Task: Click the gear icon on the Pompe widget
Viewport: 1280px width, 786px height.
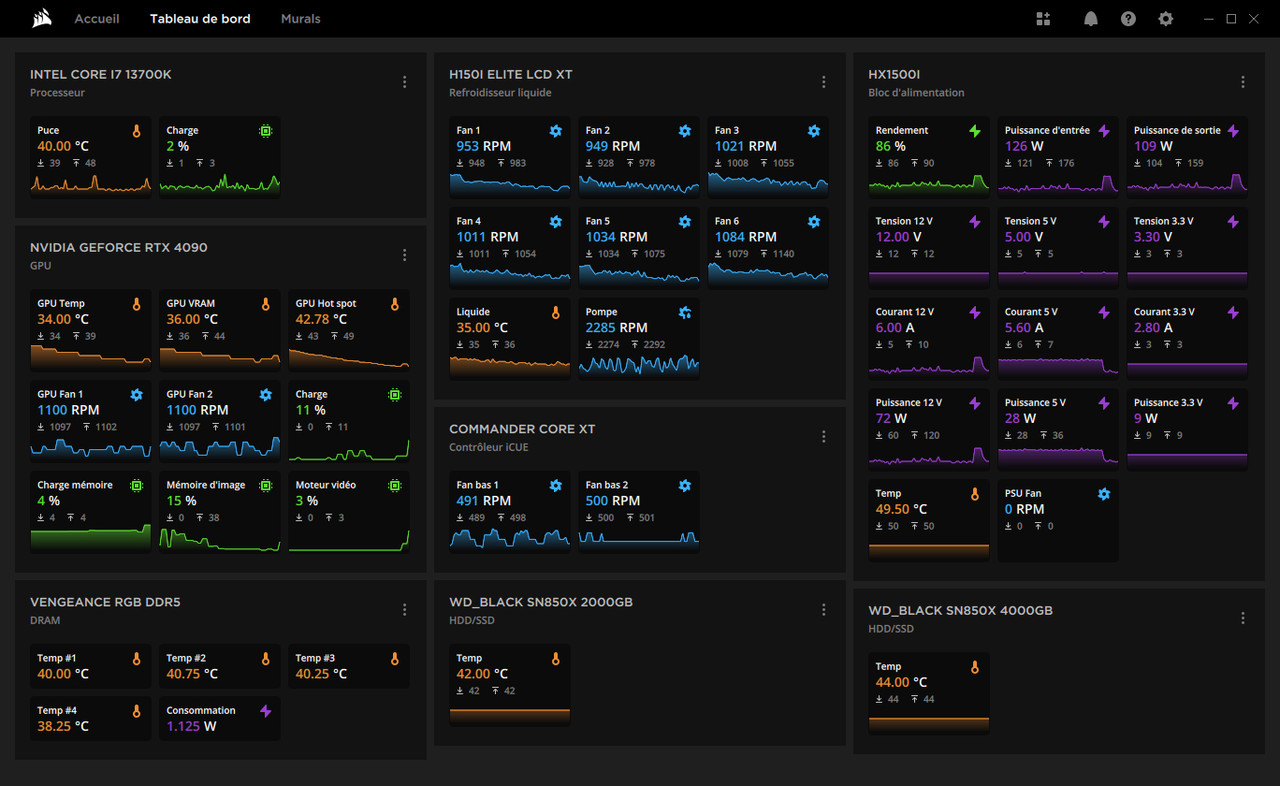Action: [685, 312]
